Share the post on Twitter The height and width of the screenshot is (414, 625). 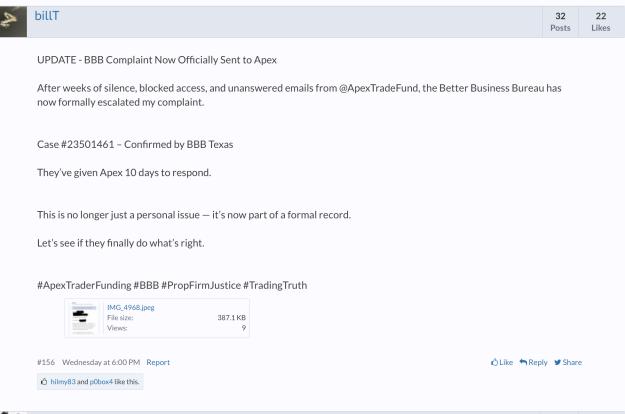coord(568,362)
